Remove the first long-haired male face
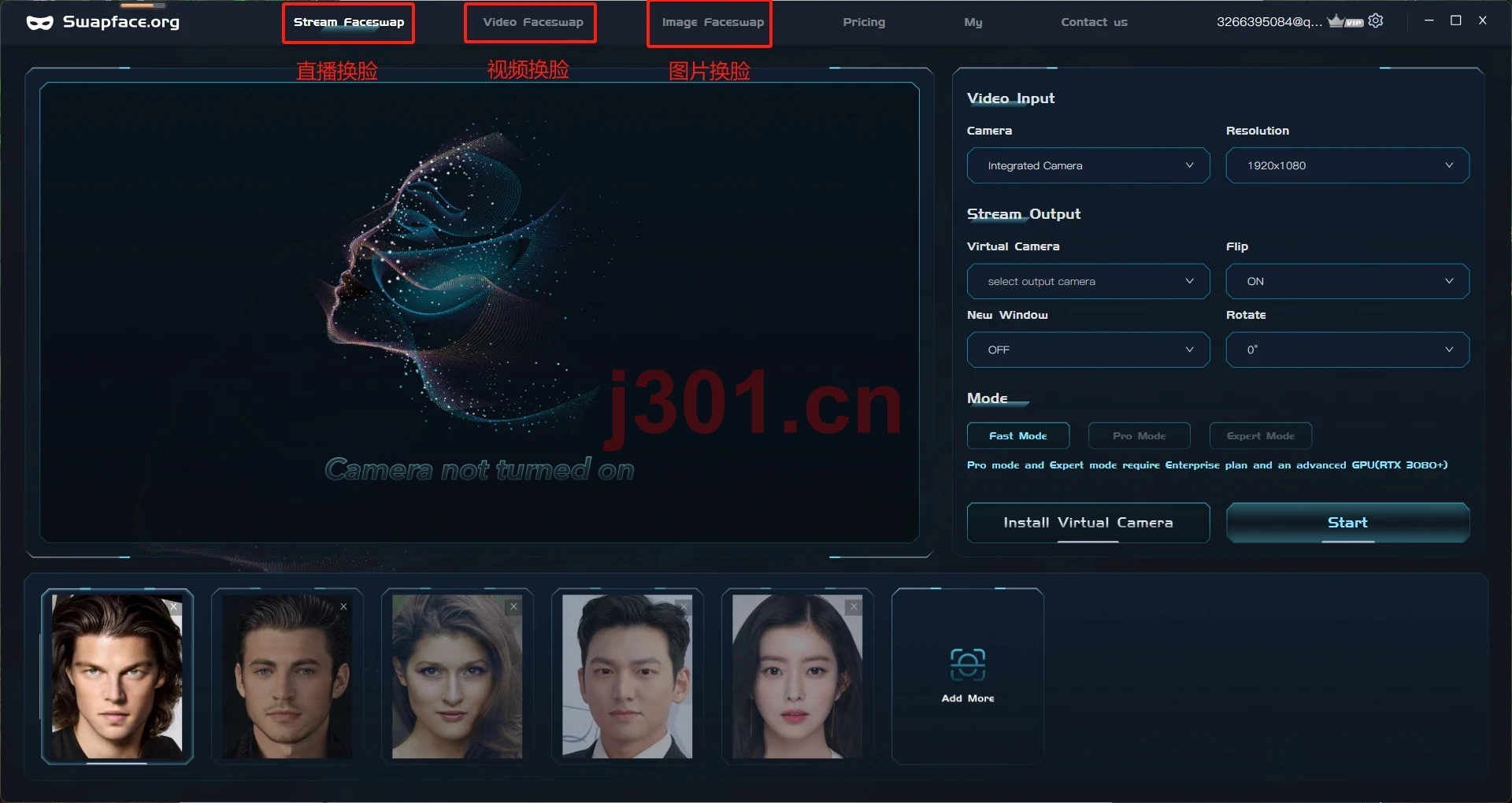This screenshot has height=803, width=1512. pos(174,607)
